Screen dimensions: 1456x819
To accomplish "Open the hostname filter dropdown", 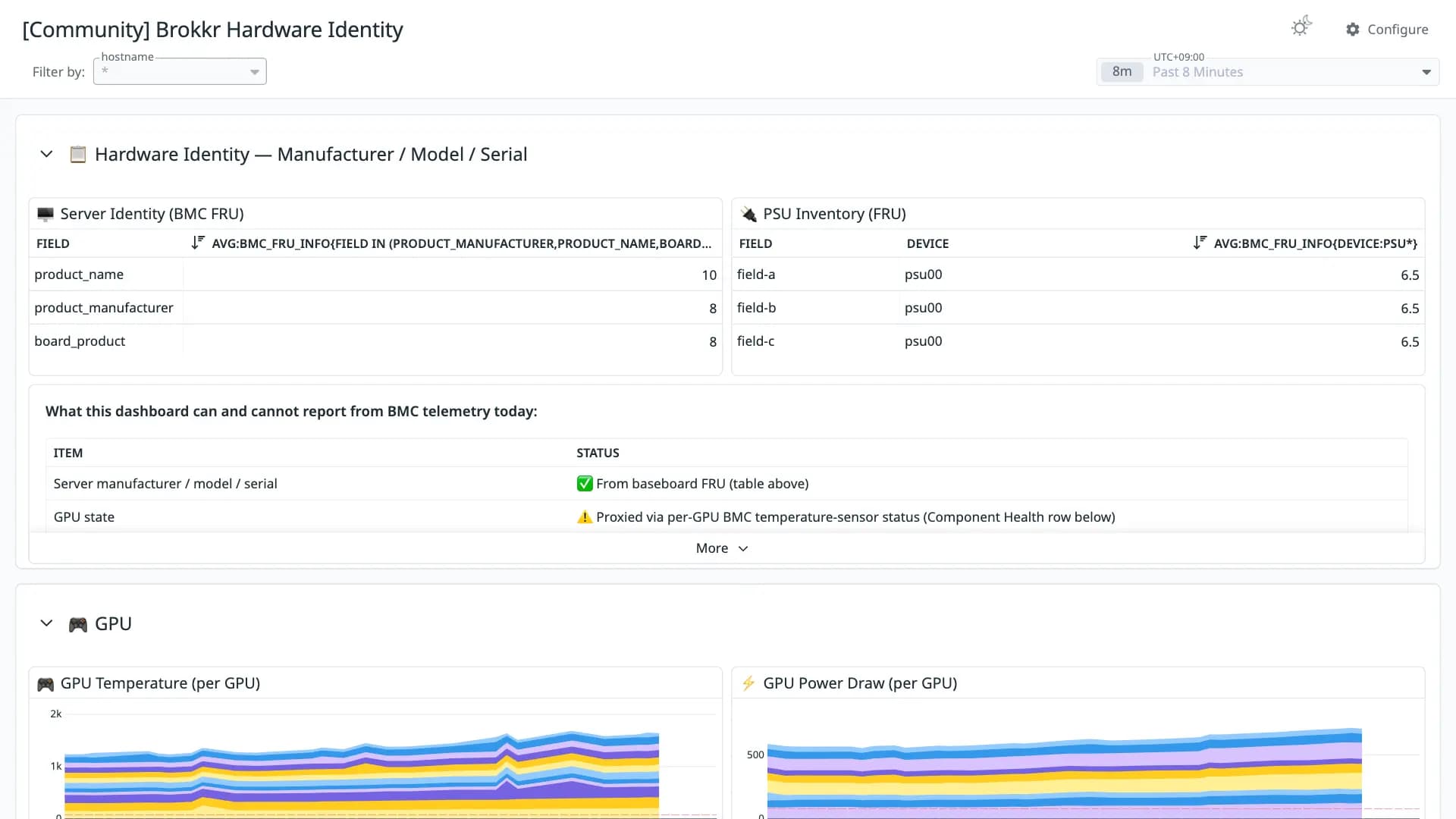I will click(x=180, y=71).
